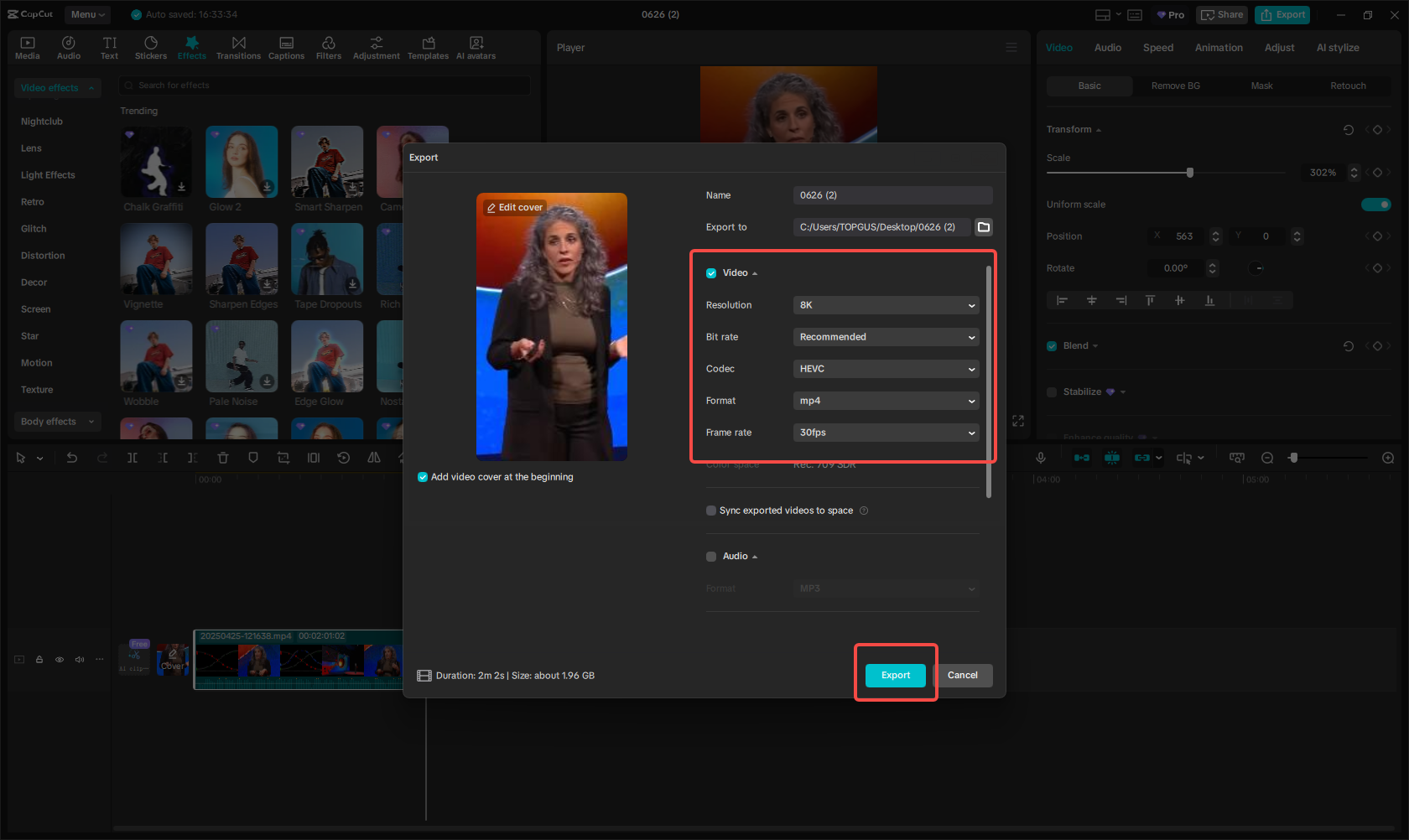
Task: Click the Delete clip trash icon
Action: pos(222,458)
